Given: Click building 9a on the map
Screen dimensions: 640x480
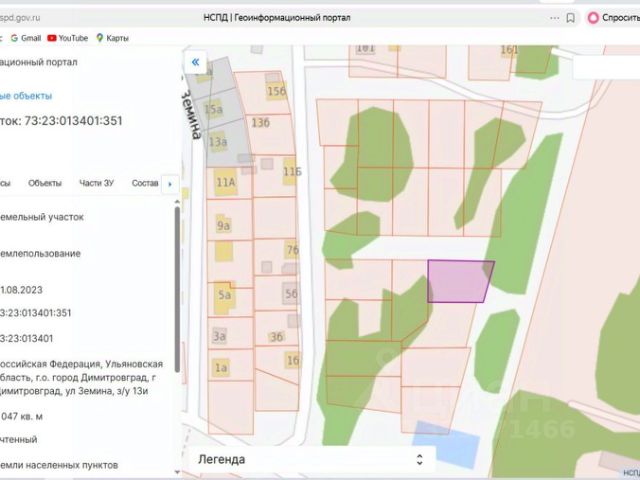Looking at the screenshot, I should (223, 225).
